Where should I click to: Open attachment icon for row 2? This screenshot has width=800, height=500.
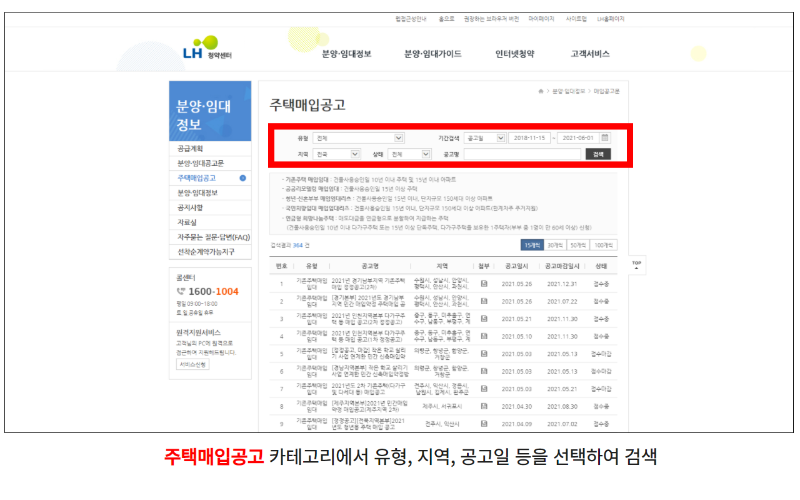tap(484, 301)
